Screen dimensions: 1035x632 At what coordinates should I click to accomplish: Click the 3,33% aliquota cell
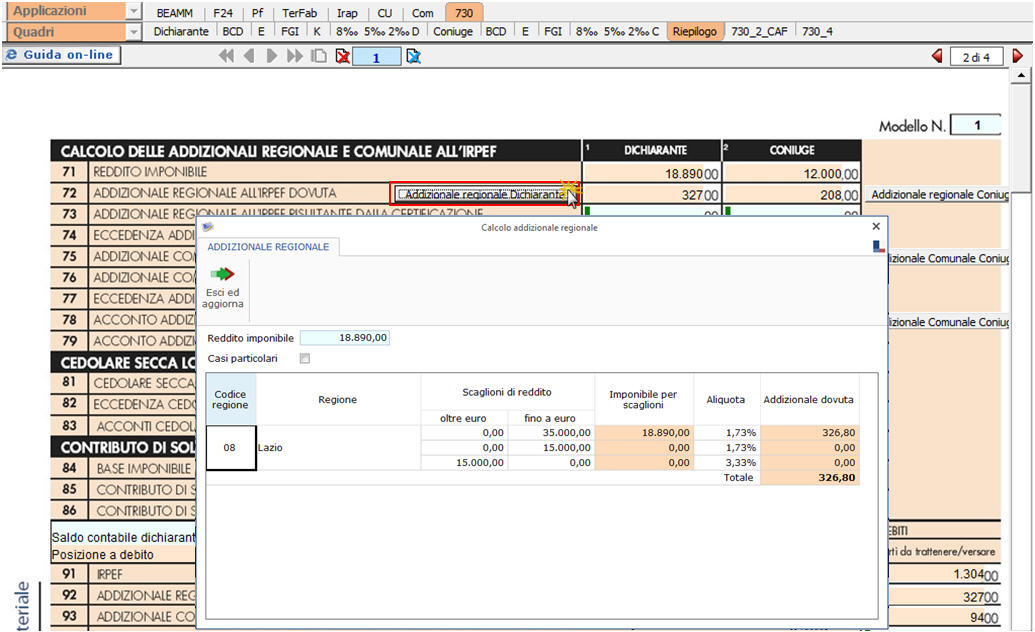(x=727, y=462)
